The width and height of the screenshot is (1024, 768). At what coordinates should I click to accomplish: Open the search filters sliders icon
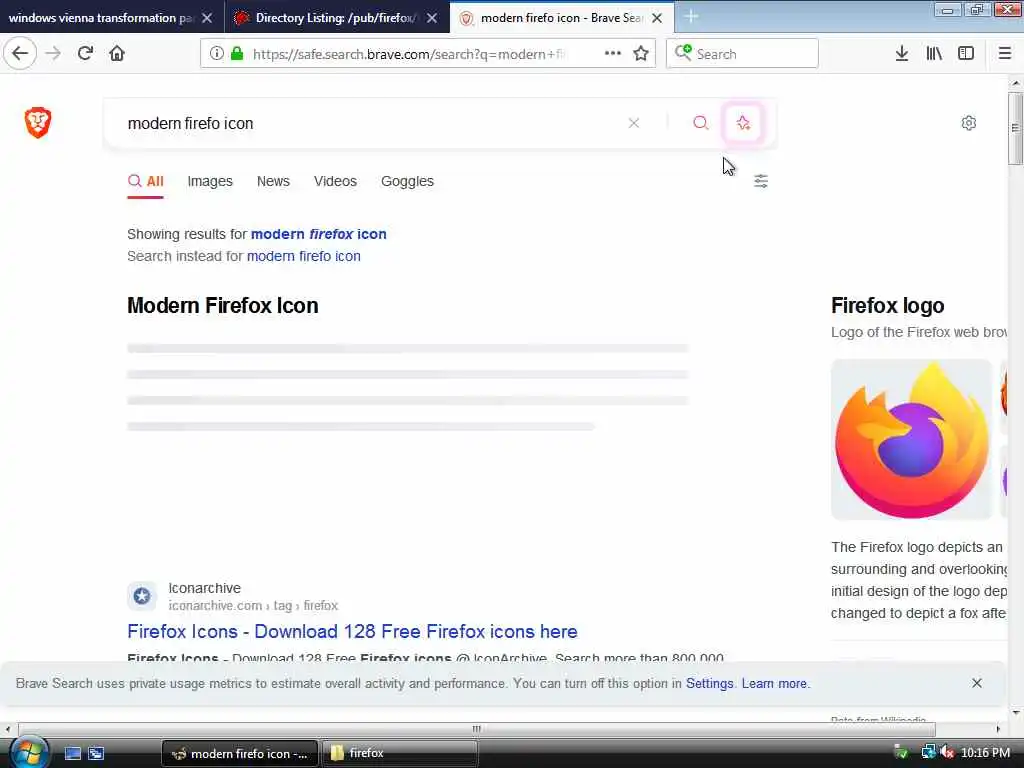[761, 181]
